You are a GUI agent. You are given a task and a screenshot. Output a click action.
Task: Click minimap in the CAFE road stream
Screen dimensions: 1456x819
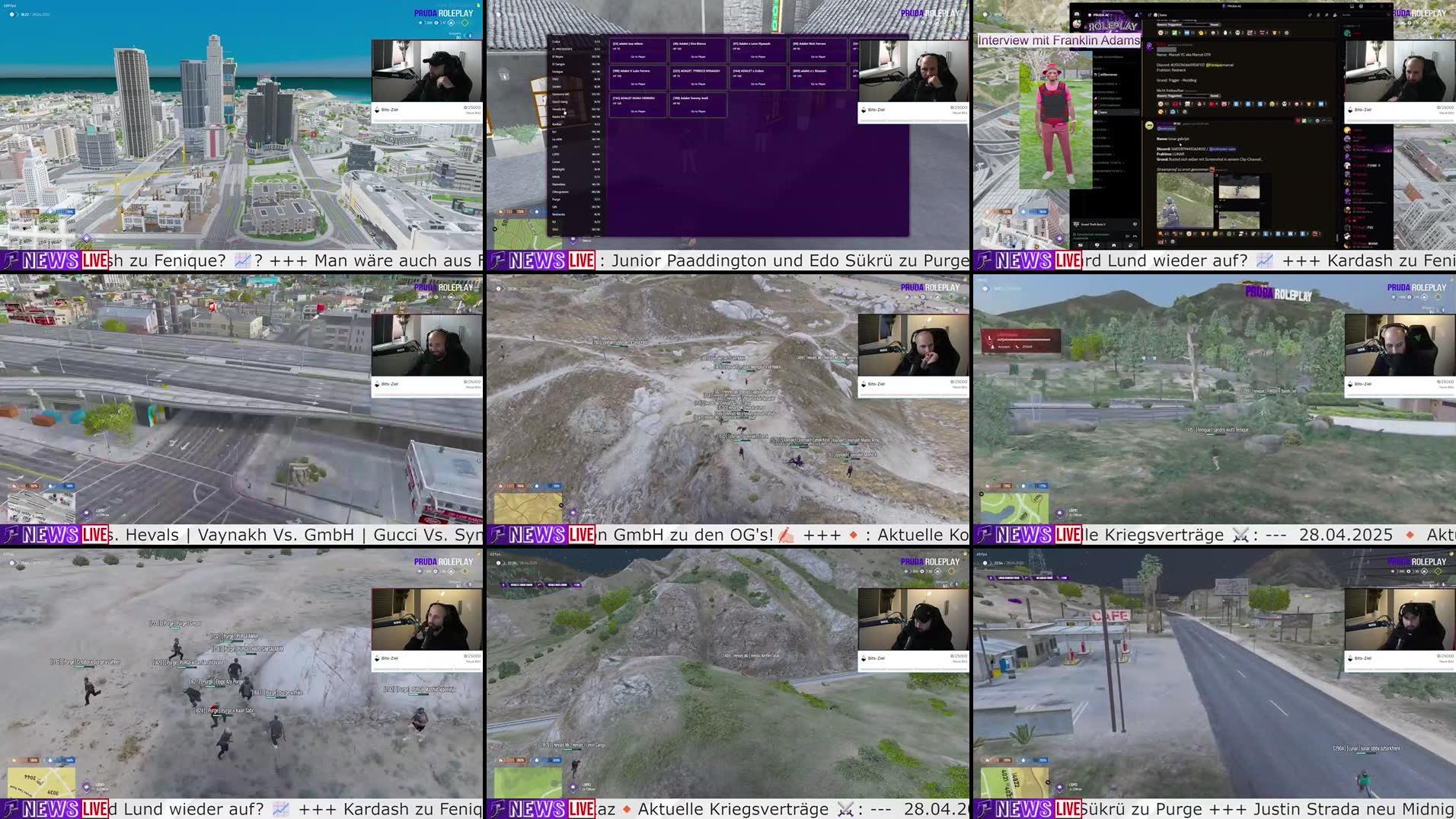pos(1014,783)
